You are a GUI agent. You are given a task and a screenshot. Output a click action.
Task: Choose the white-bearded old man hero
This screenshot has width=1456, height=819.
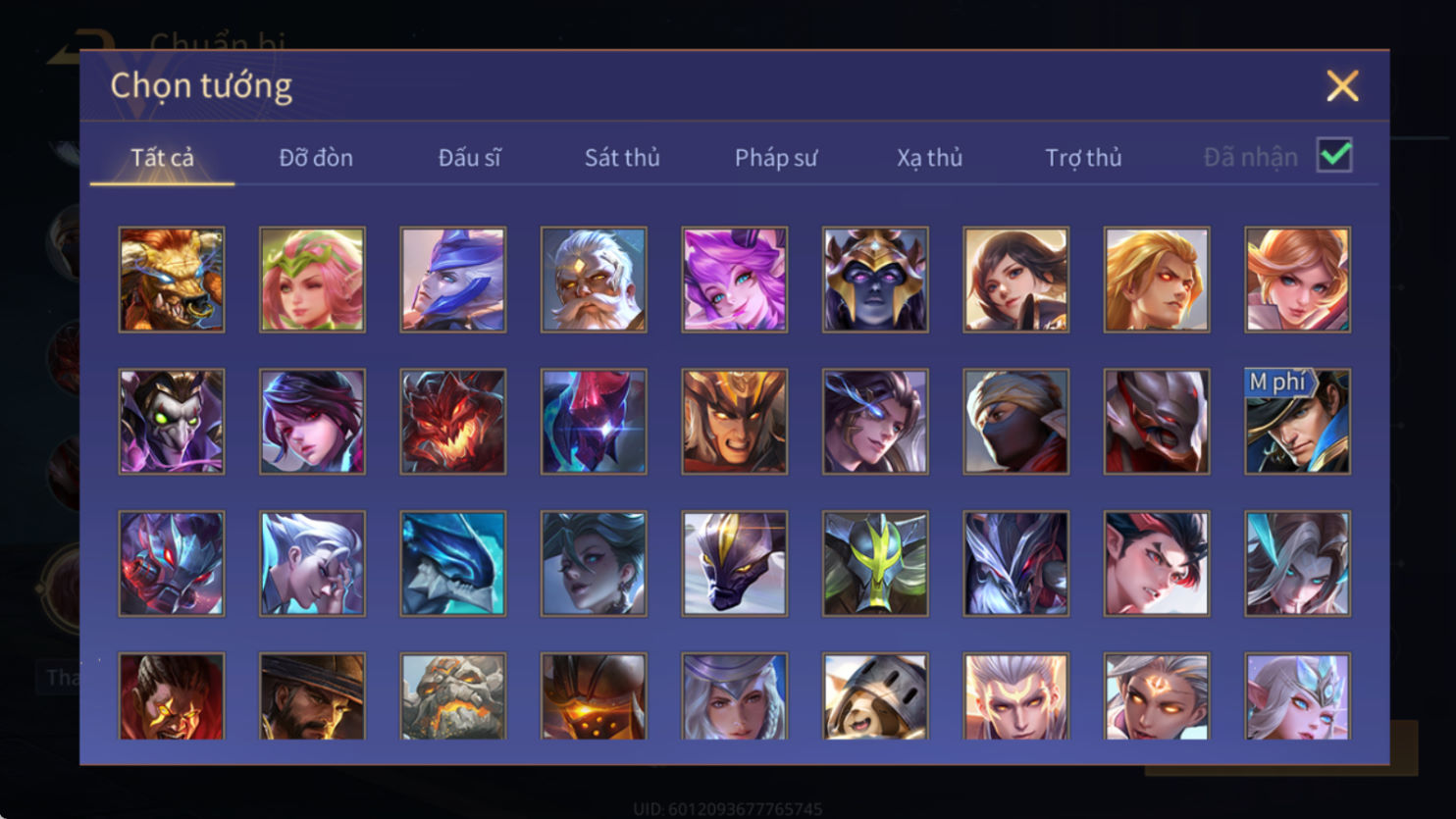[x=594, y=281]
